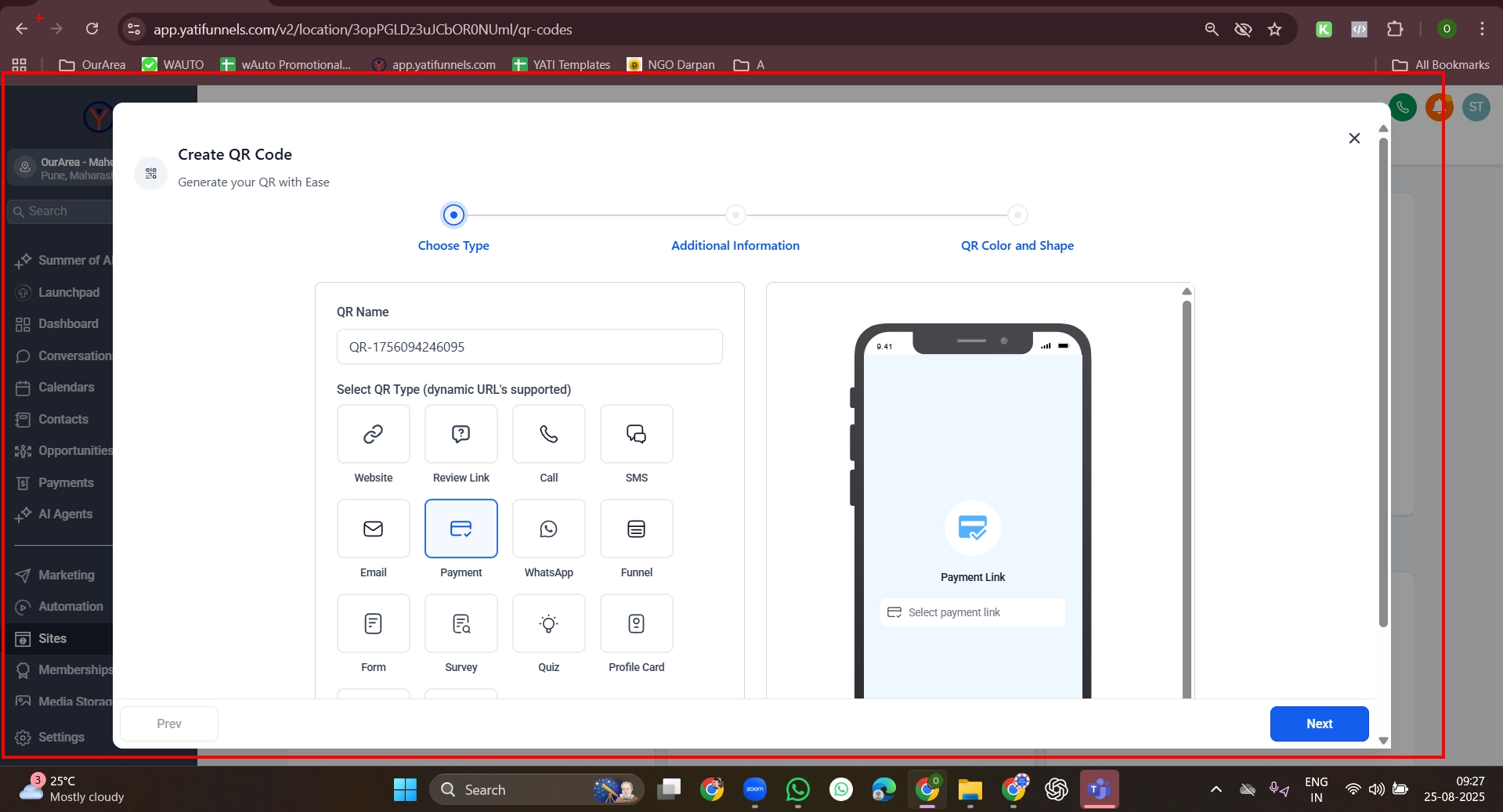1503x812 pixels.
Task: Click the Choose Type step indicator
Action: 453,215
